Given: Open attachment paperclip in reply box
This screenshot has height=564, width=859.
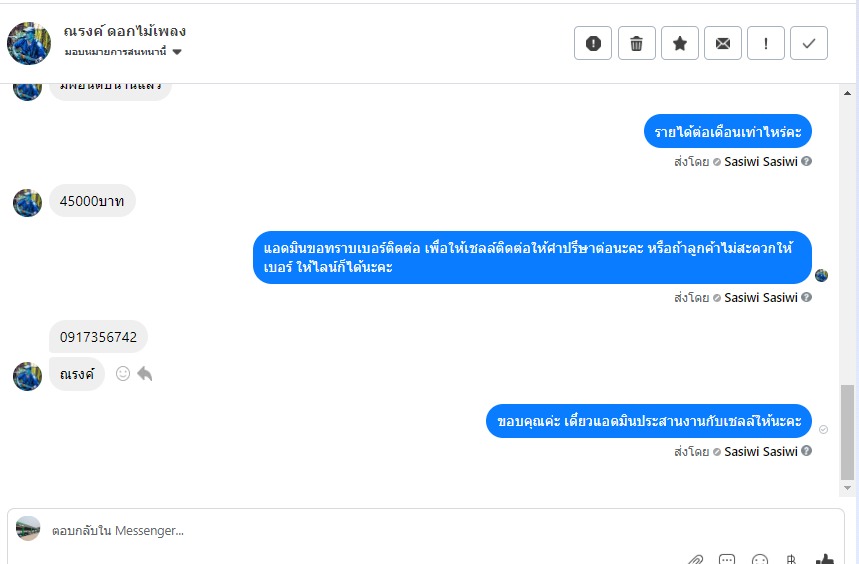Looking at the screenshot, I should [x=696, y=560].
